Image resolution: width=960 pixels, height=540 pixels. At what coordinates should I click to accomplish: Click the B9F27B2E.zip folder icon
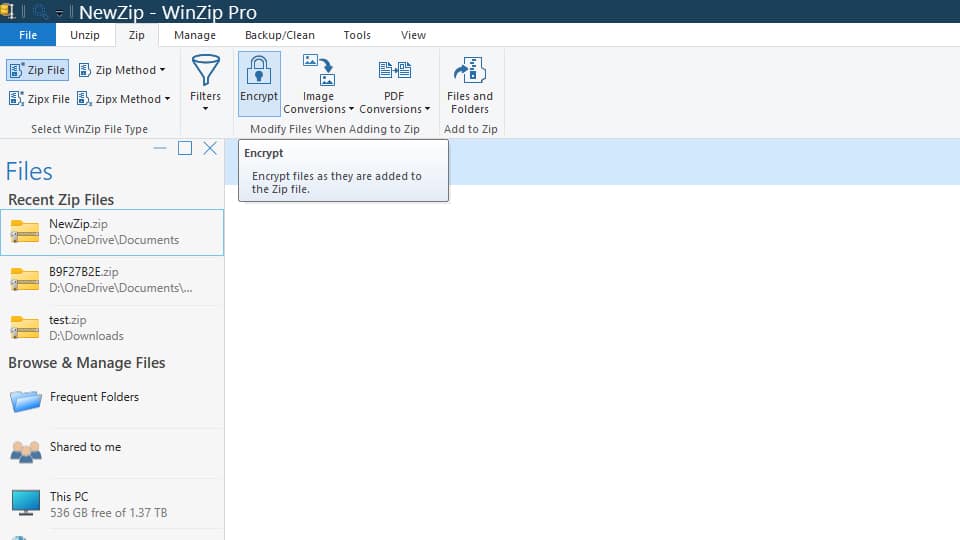pyautogui.click(x=24, y=279)
